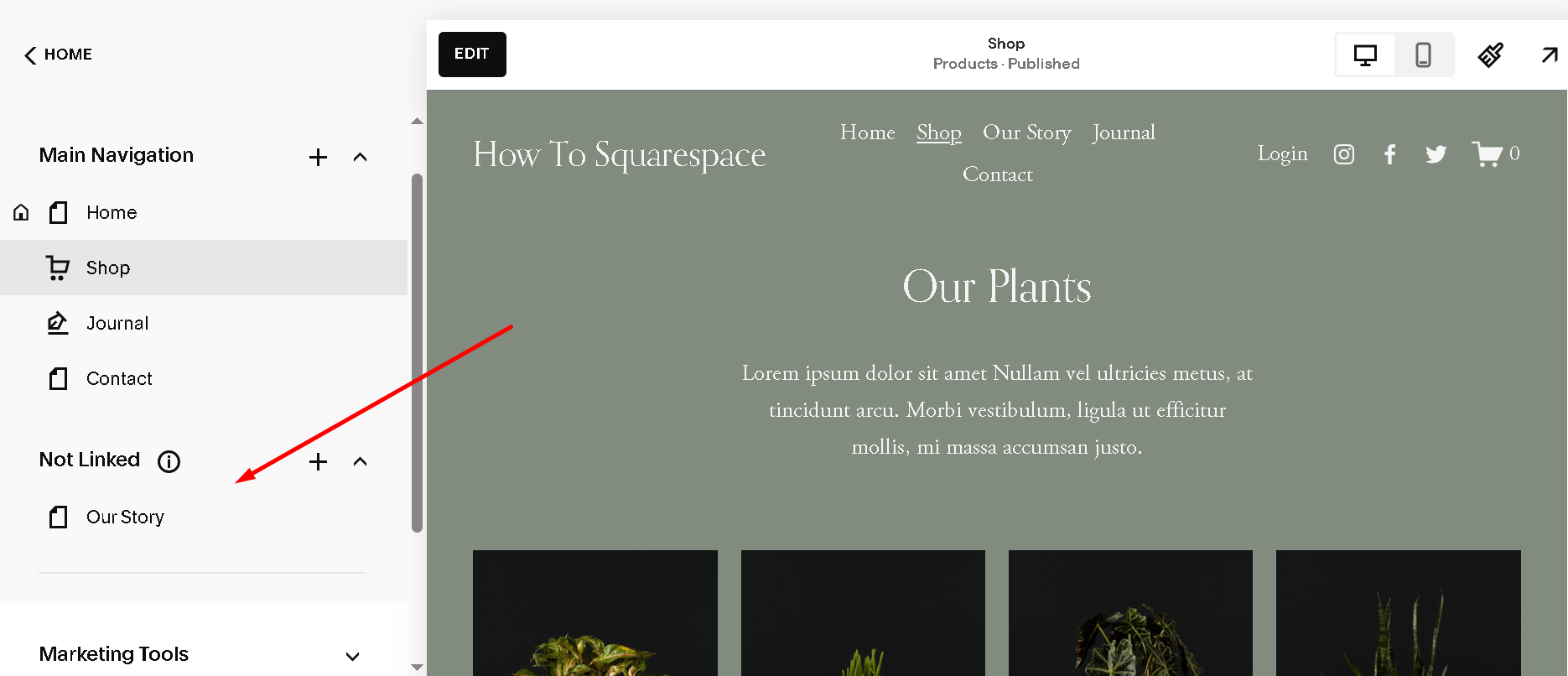Open the Instagram social icon
The width and height of the screenshot is (1568, 676).
(x=1344, y=154)
